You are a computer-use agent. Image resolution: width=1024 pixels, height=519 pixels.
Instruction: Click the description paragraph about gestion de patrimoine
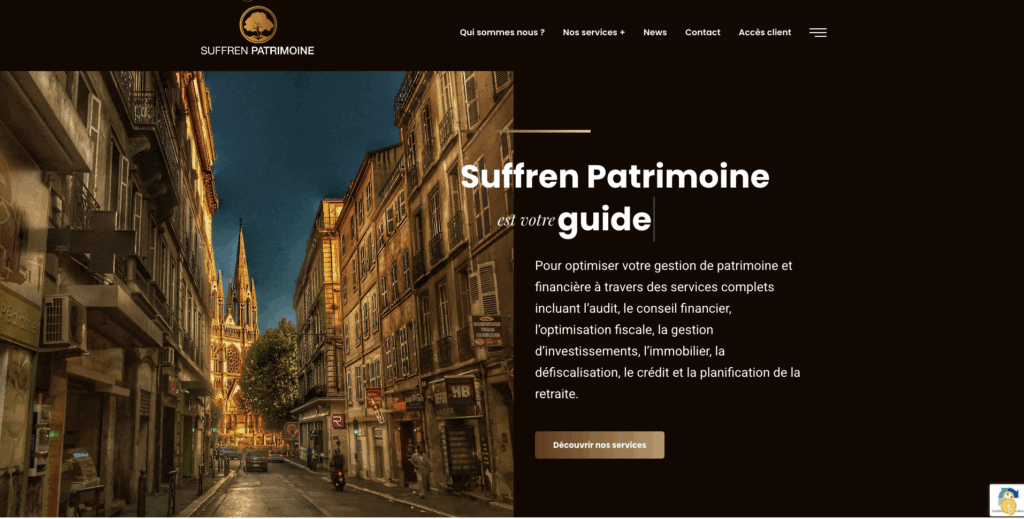click(667, 330)
